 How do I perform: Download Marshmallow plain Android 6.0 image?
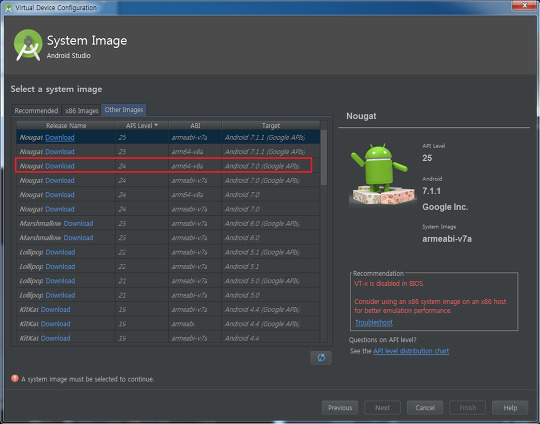(x=78, y=238)
